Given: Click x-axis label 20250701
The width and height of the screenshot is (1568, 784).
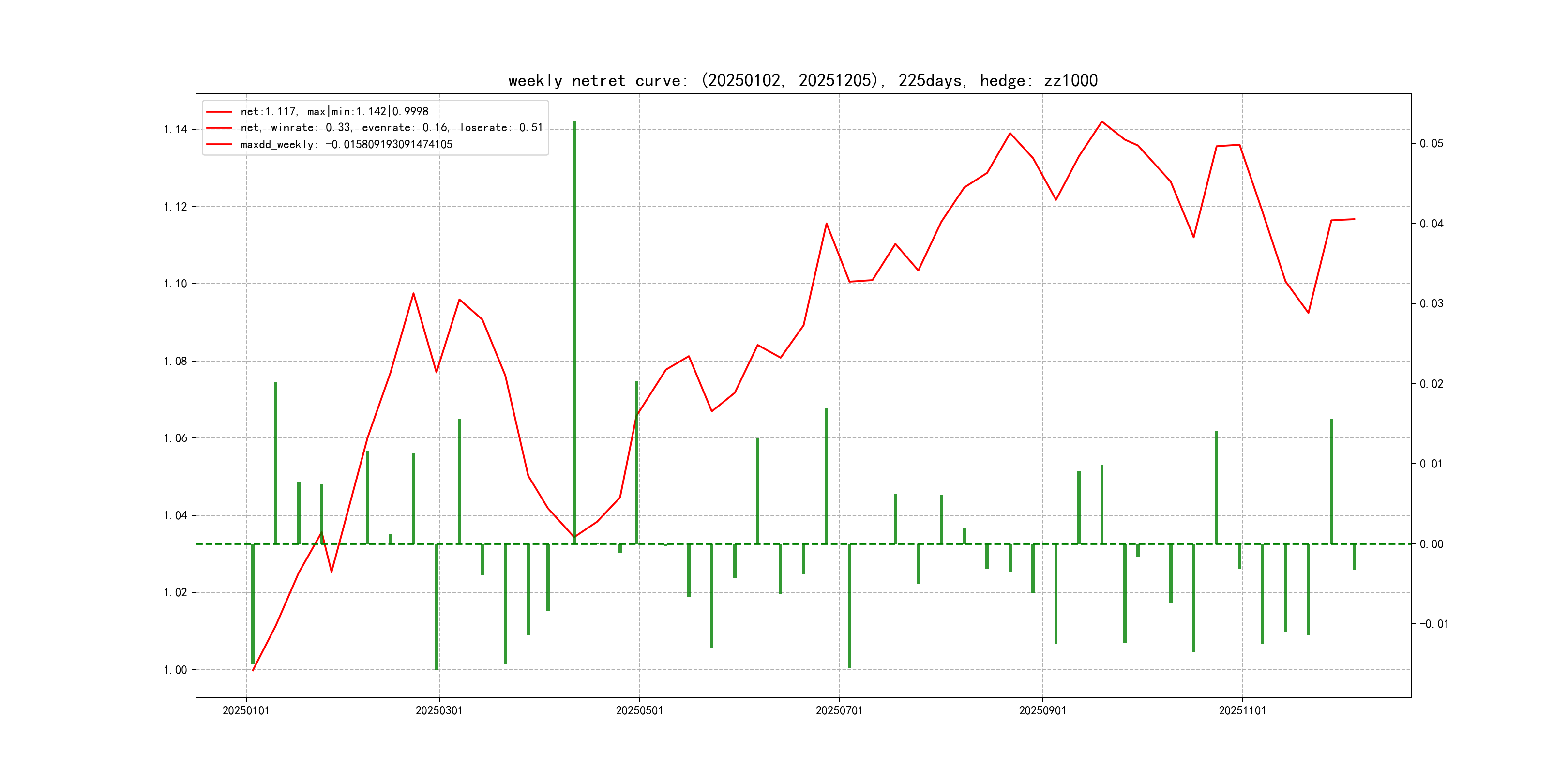Looking at the screenshot, I should coord(839,710).
